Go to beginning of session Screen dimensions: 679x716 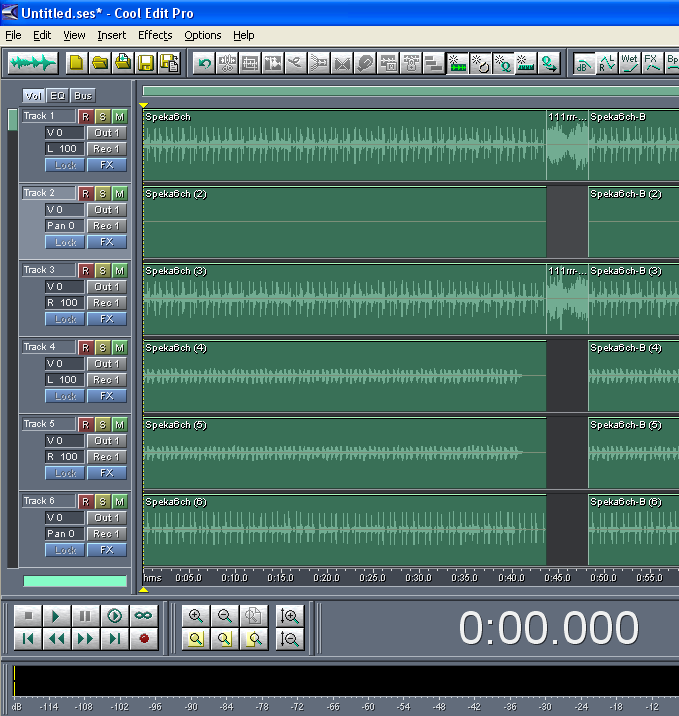[x=28, y=638]
